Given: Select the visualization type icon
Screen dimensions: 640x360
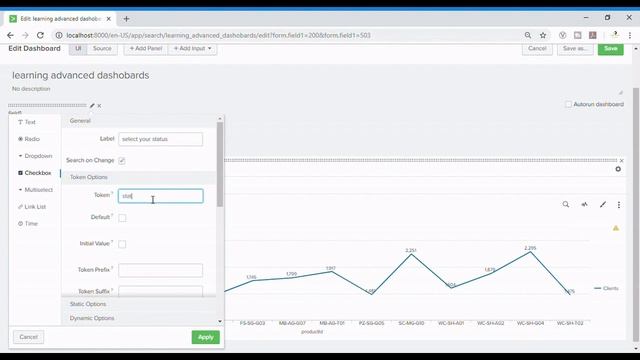Looking at the screenshot, I should tap(584, 204).
